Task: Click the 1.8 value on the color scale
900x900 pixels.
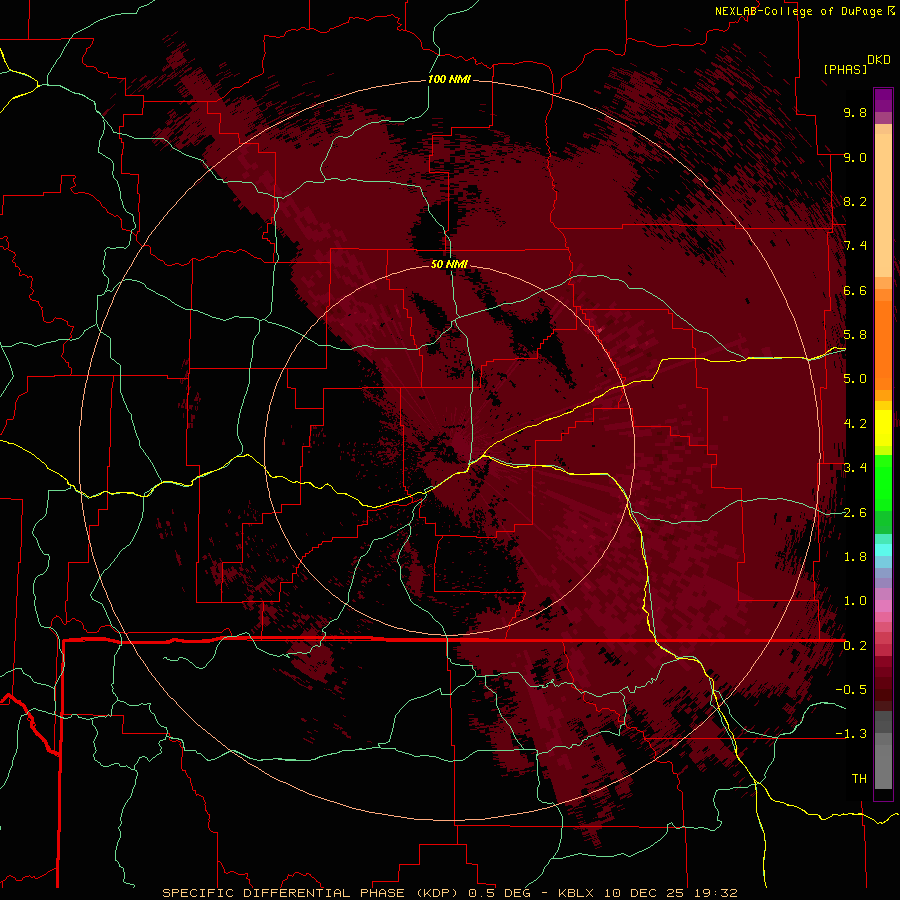Action: point(855,557)
